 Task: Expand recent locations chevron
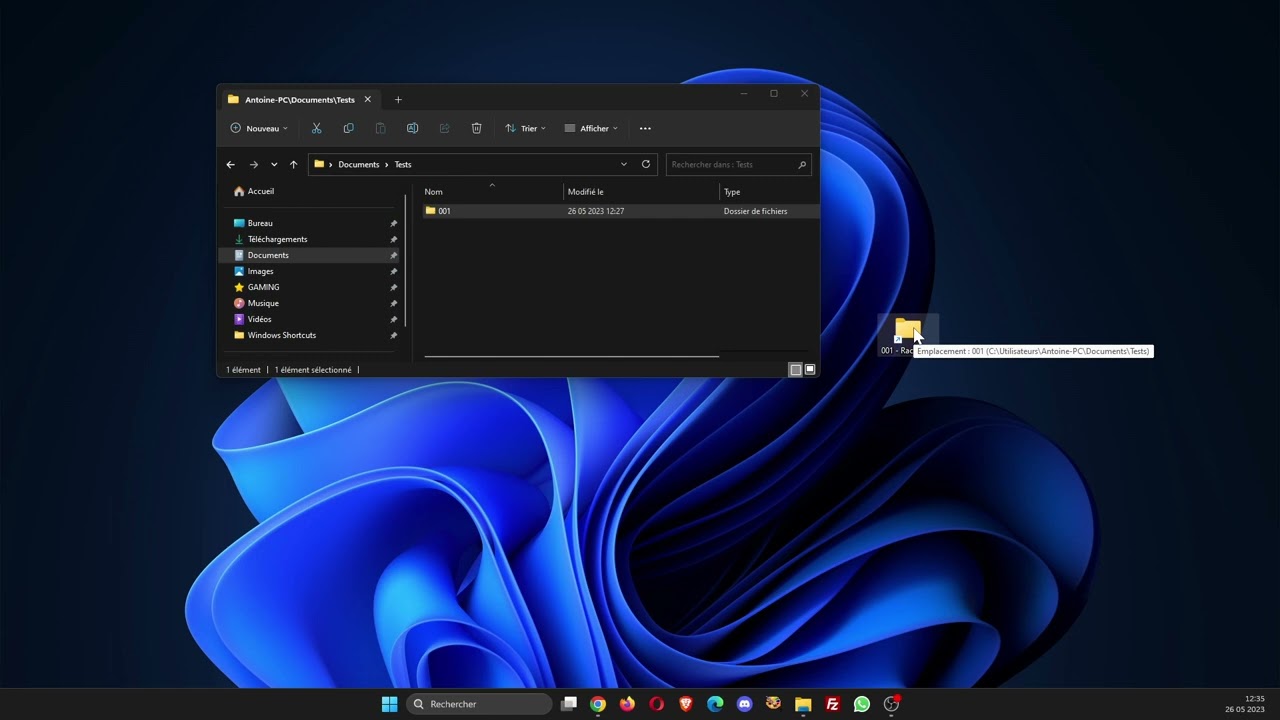click(274, 164)
